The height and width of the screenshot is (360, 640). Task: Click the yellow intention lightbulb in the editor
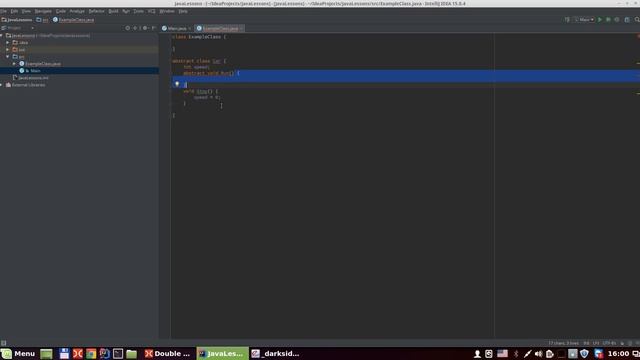coord(177,84)
